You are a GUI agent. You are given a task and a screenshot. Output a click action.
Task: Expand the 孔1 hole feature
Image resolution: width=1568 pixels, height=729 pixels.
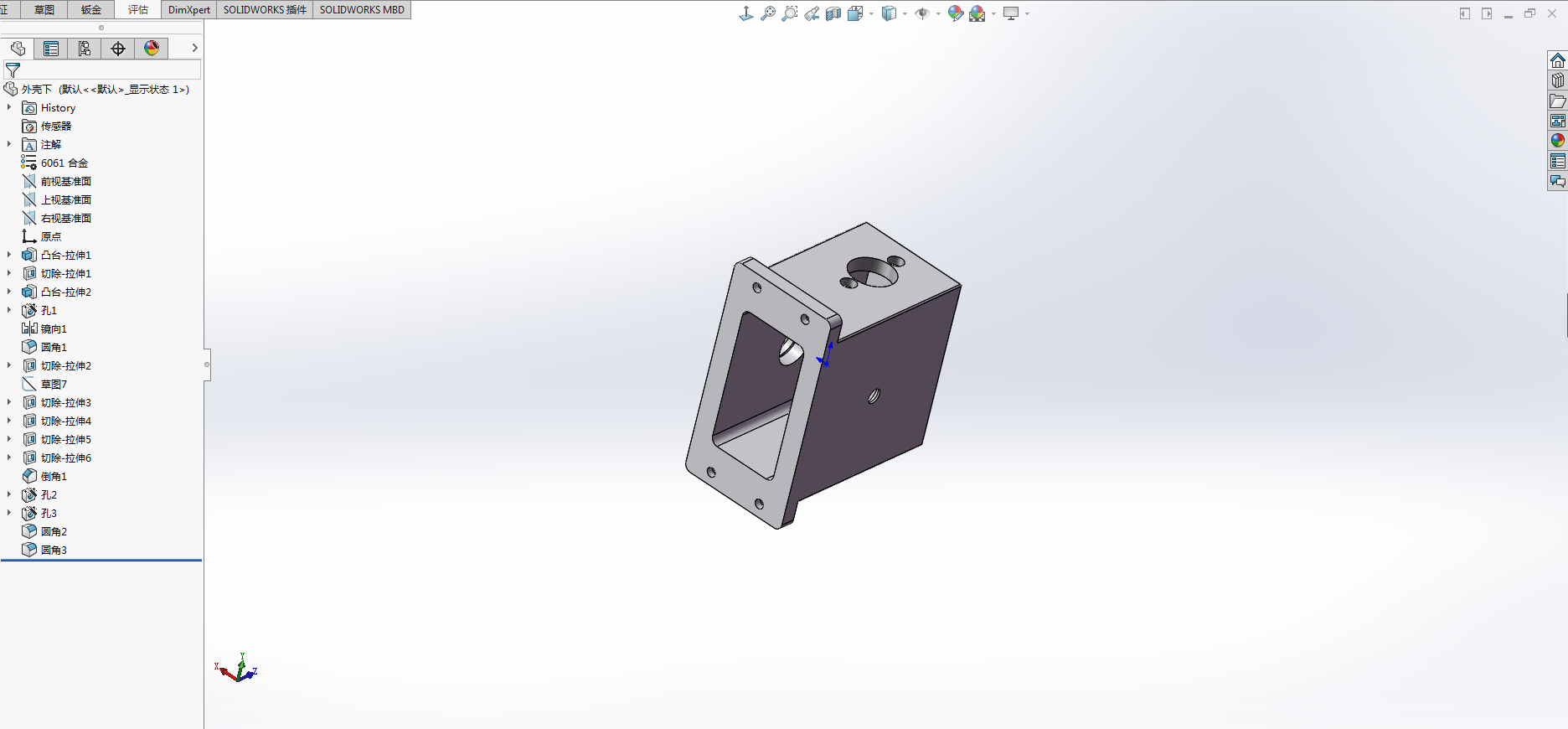[x=9, y=310]
